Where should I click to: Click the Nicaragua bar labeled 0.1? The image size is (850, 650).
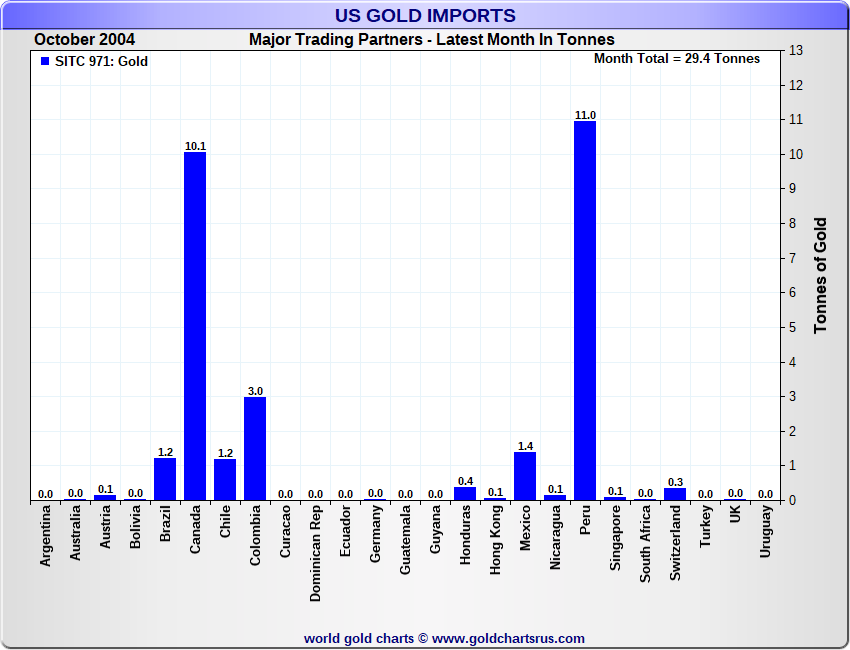(x=555, y=498)
